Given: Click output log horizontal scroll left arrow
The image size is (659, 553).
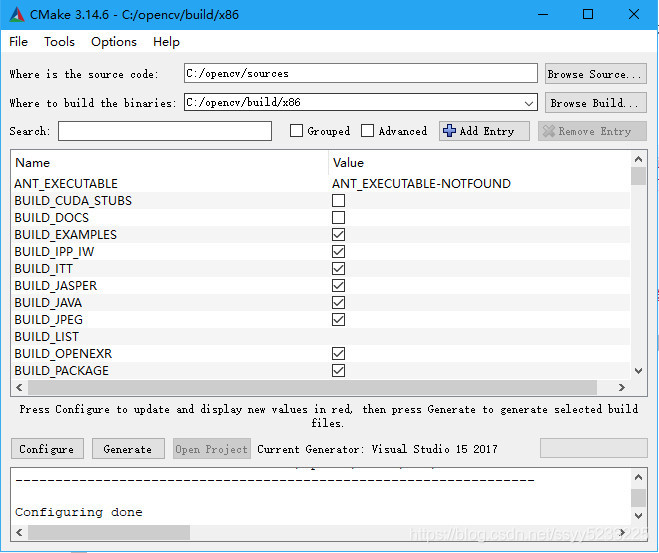Looking at the screenshot, I should click(x=19, y=532).
